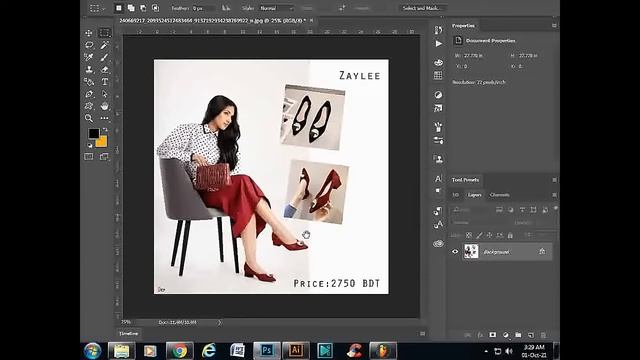This screenshot has width=640, height=360.
Task: Create a new layer group folder
Action: tap(518, 335)
